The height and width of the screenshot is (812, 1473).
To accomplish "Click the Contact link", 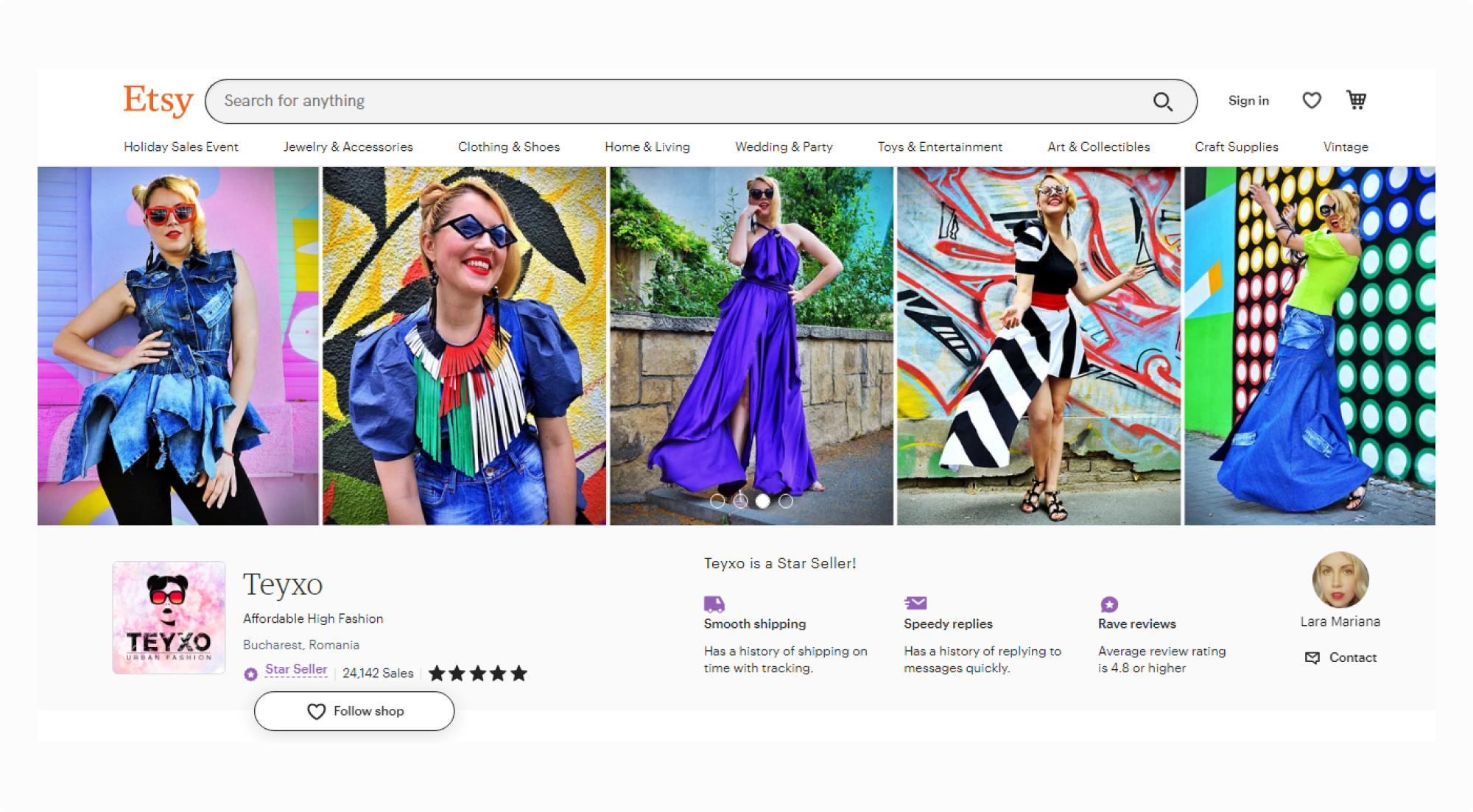I will 1340,657.
